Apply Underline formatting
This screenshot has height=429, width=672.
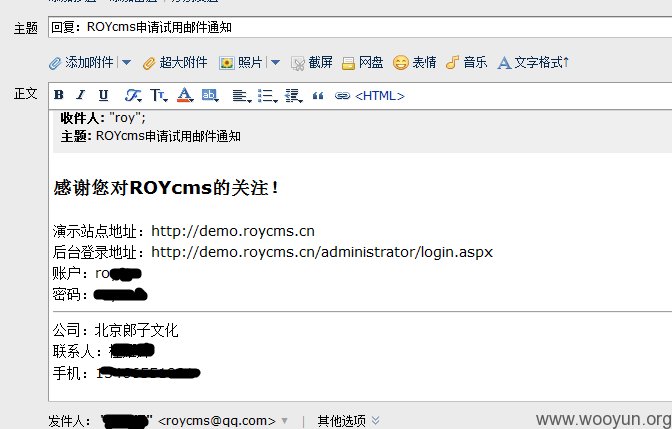tap(103, 95)
